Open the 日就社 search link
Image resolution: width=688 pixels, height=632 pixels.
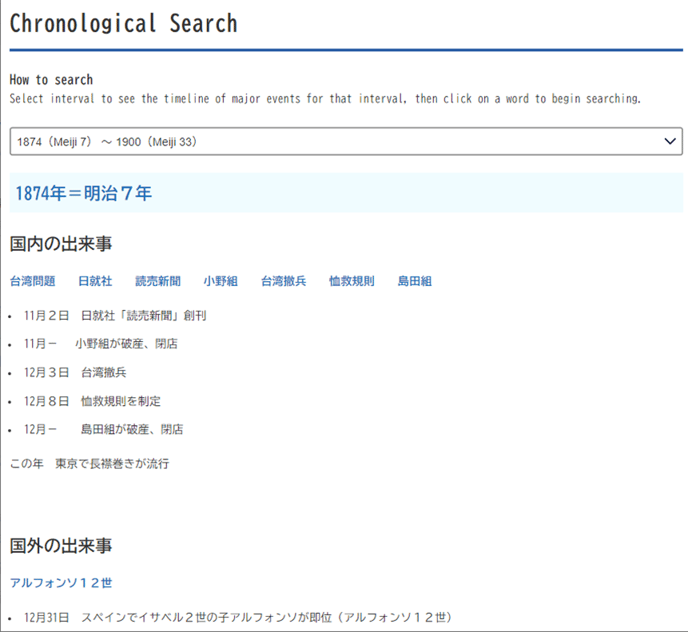pyautogui.click(x=95, y=281)
